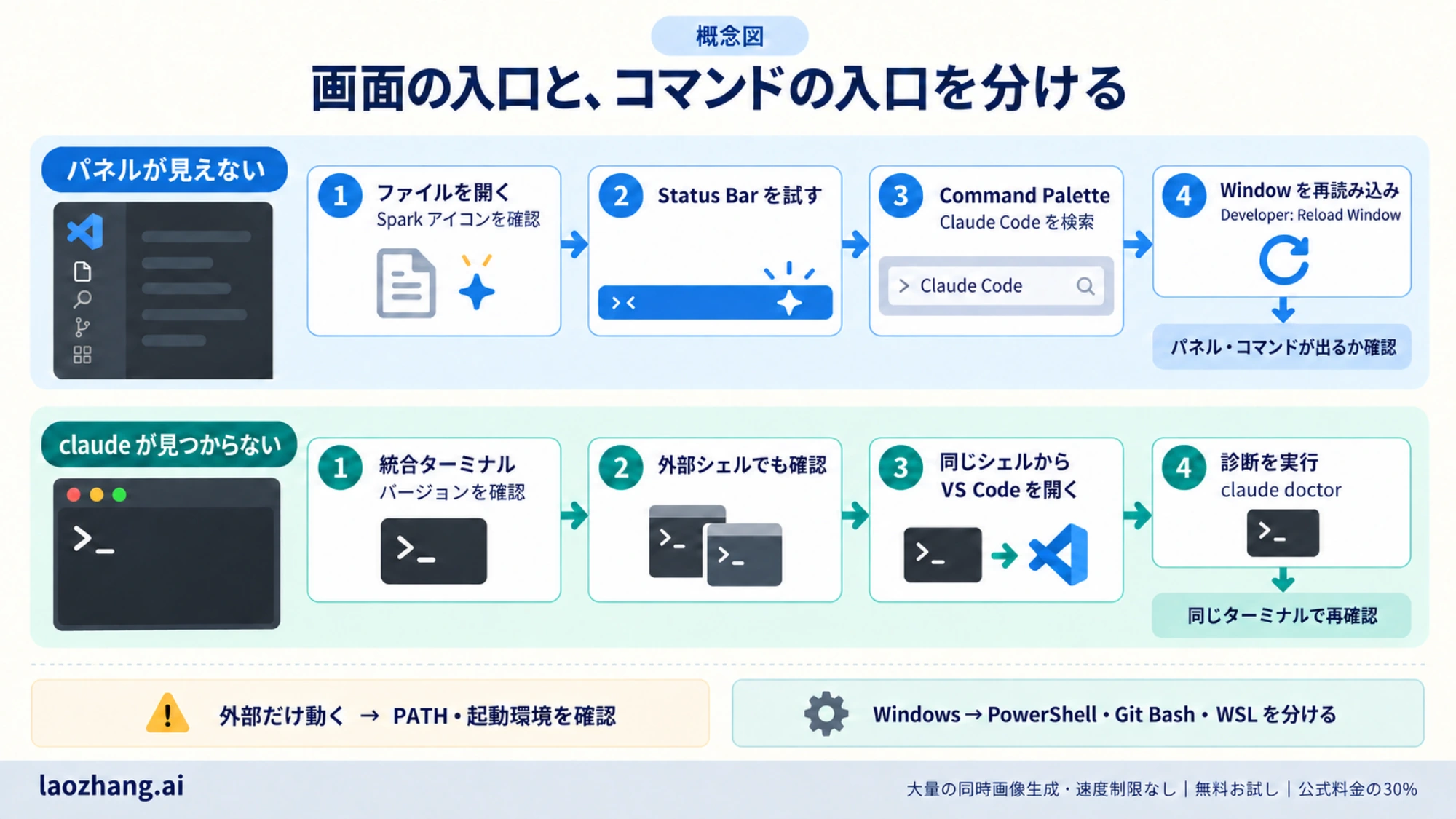Click the green dot on terminal window mockup
This screenshot has width=1456, height=819.
click(119, 495)
